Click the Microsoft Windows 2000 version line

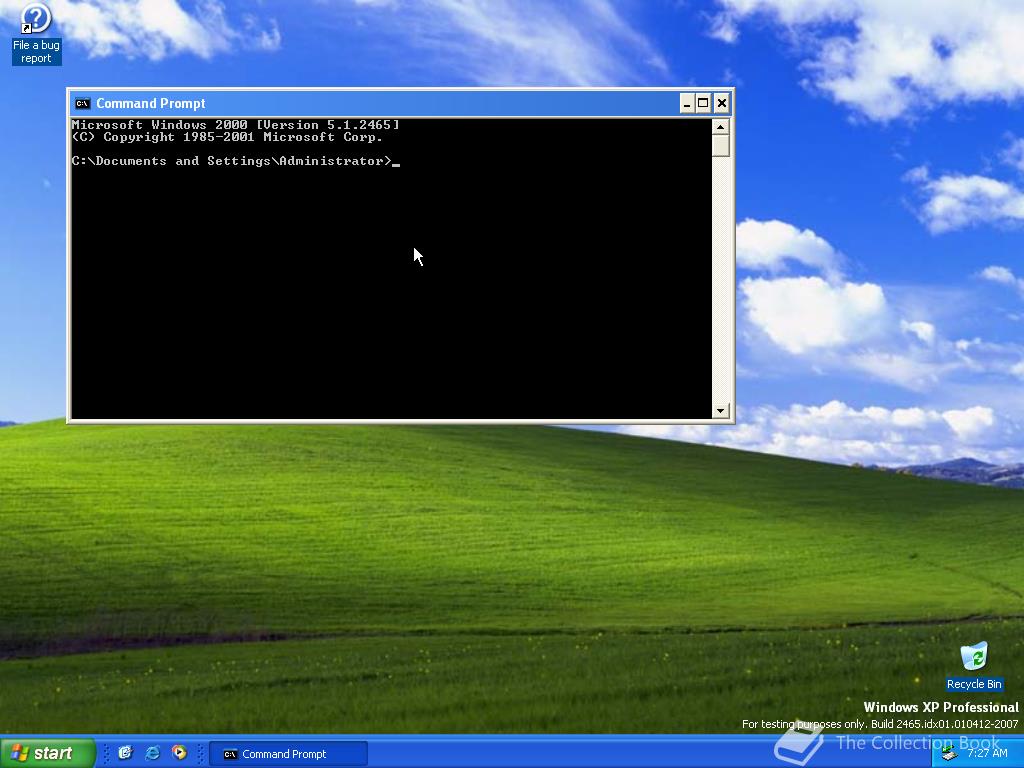tap(235, 125)
